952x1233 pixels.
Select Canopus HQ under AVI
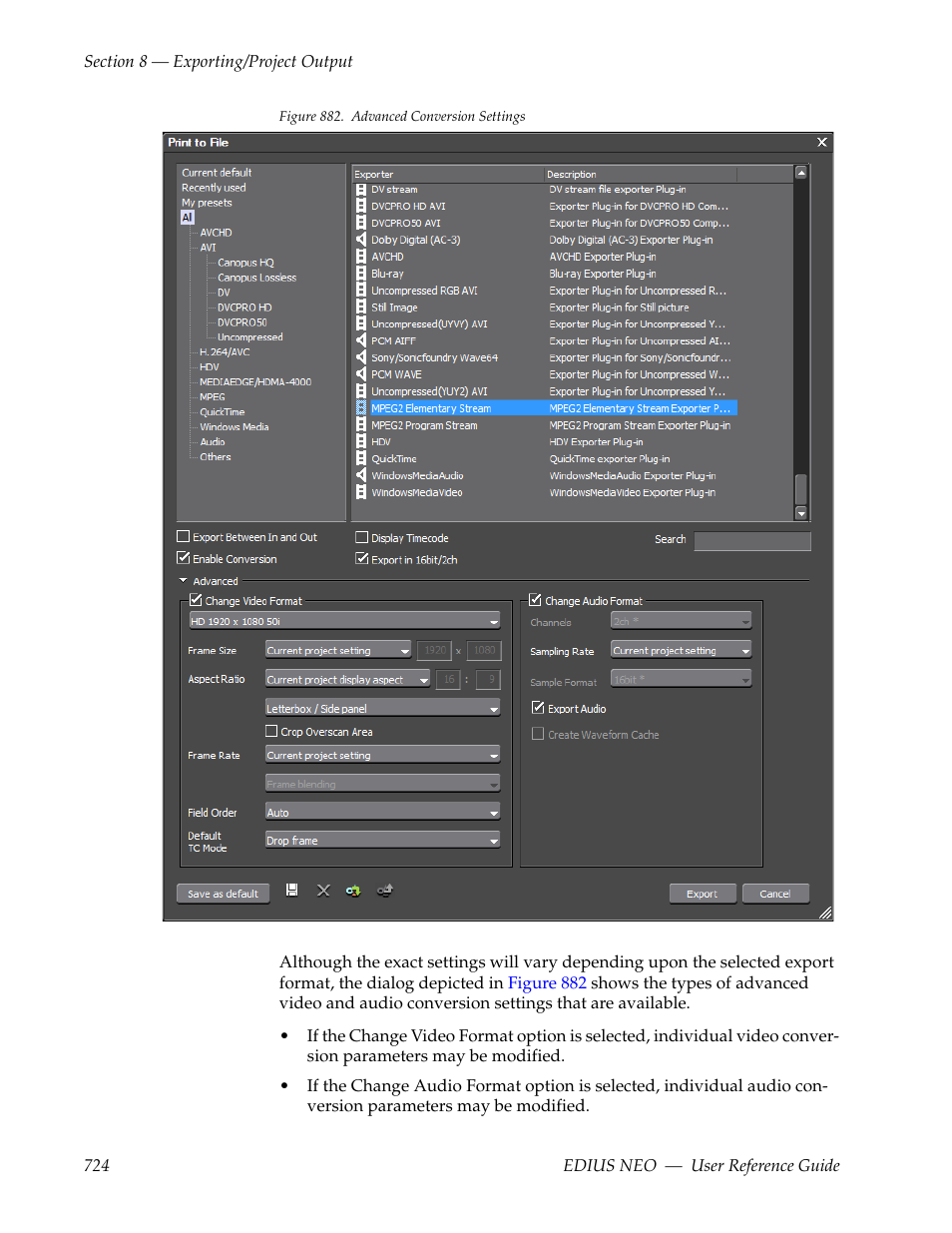[x=245, y=263]
